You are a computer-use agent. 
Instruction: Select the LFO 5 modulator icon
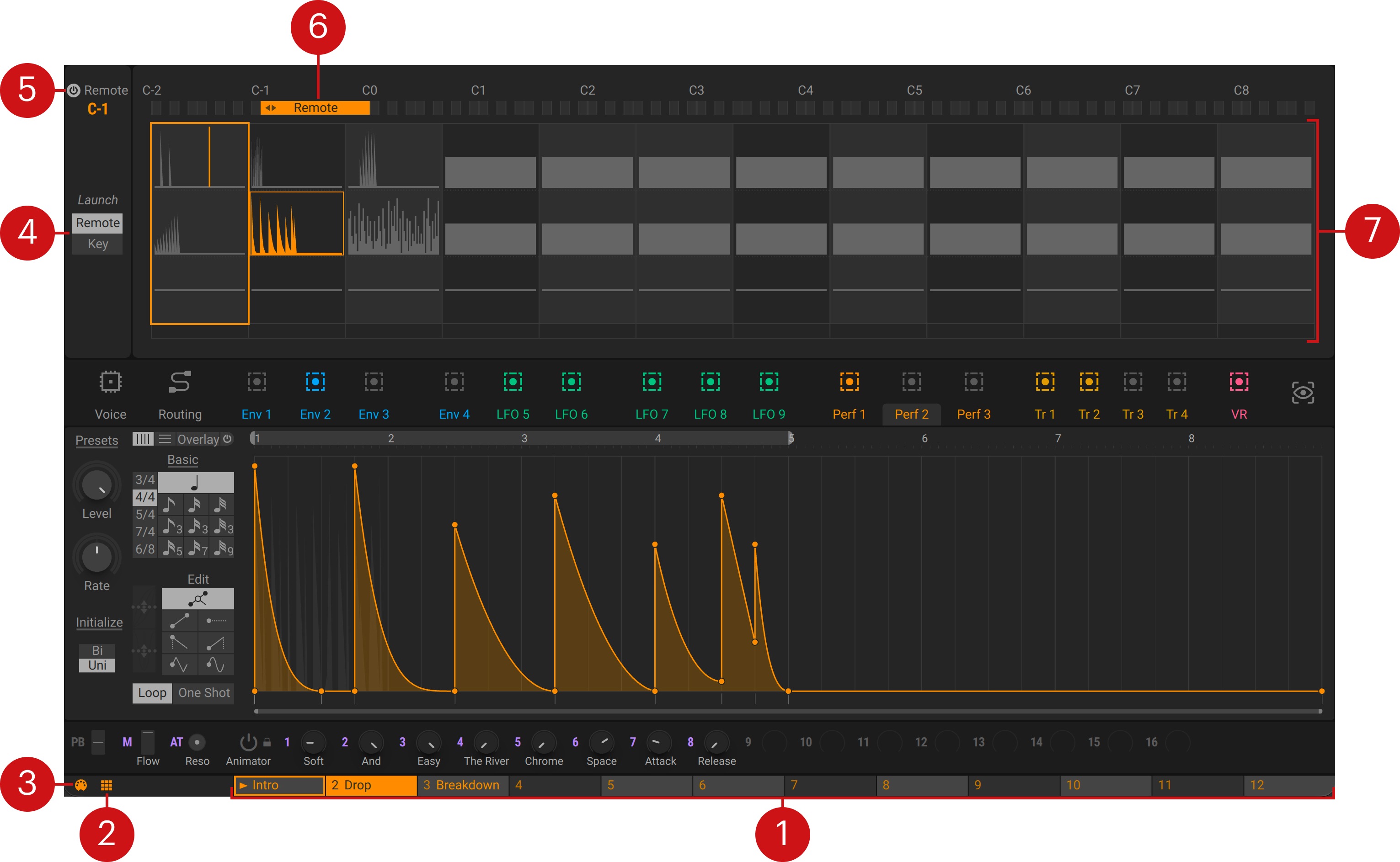[513, 381]
